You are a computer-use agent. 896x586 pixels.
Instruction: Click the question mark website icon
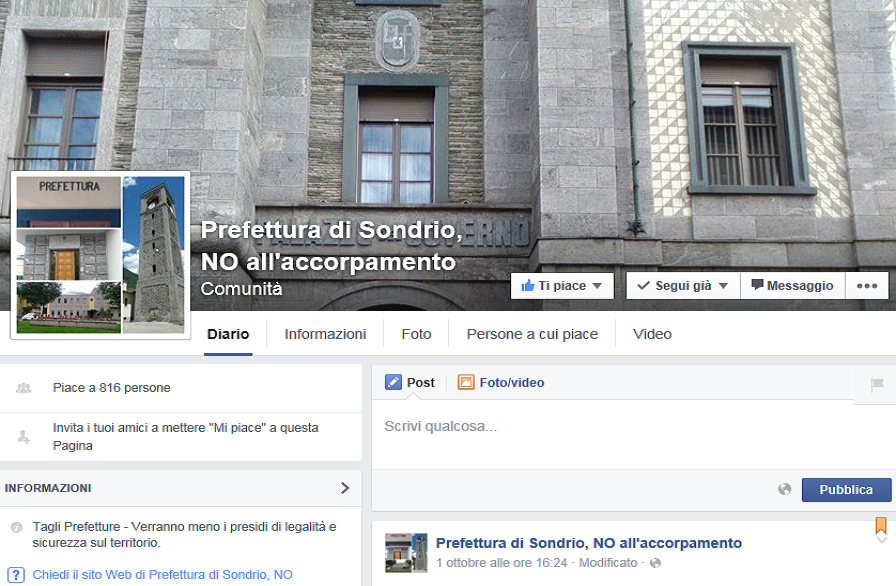[x=16, y=575]
